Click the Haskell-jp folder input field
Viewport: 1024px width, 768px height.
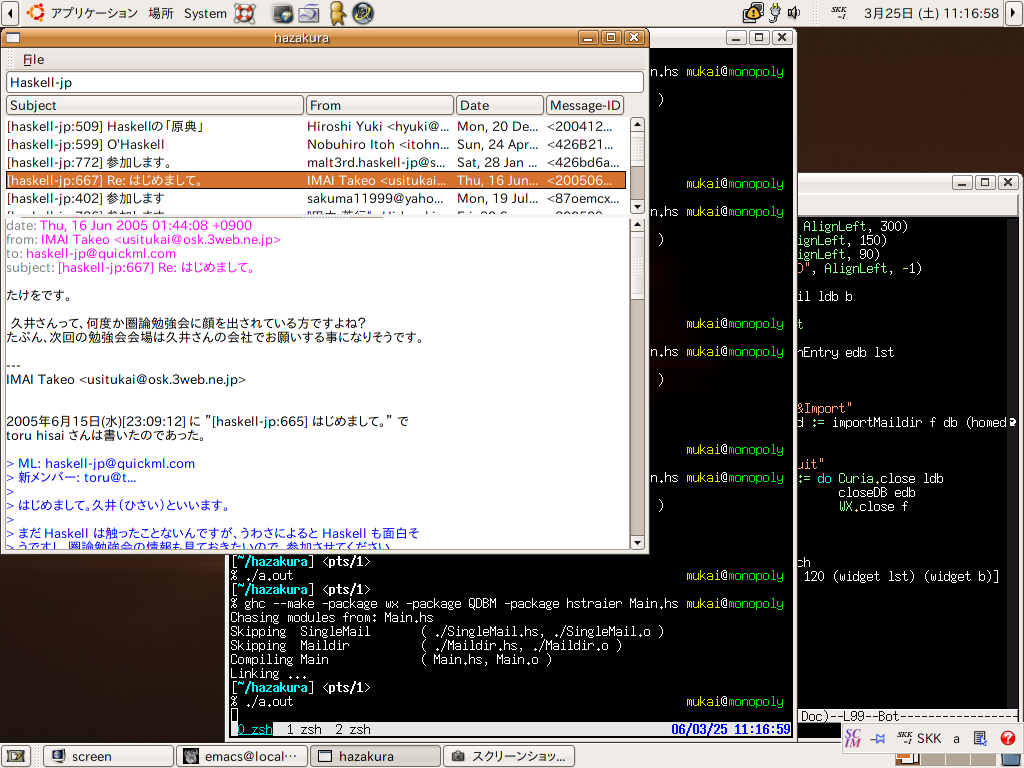(324, 82)
